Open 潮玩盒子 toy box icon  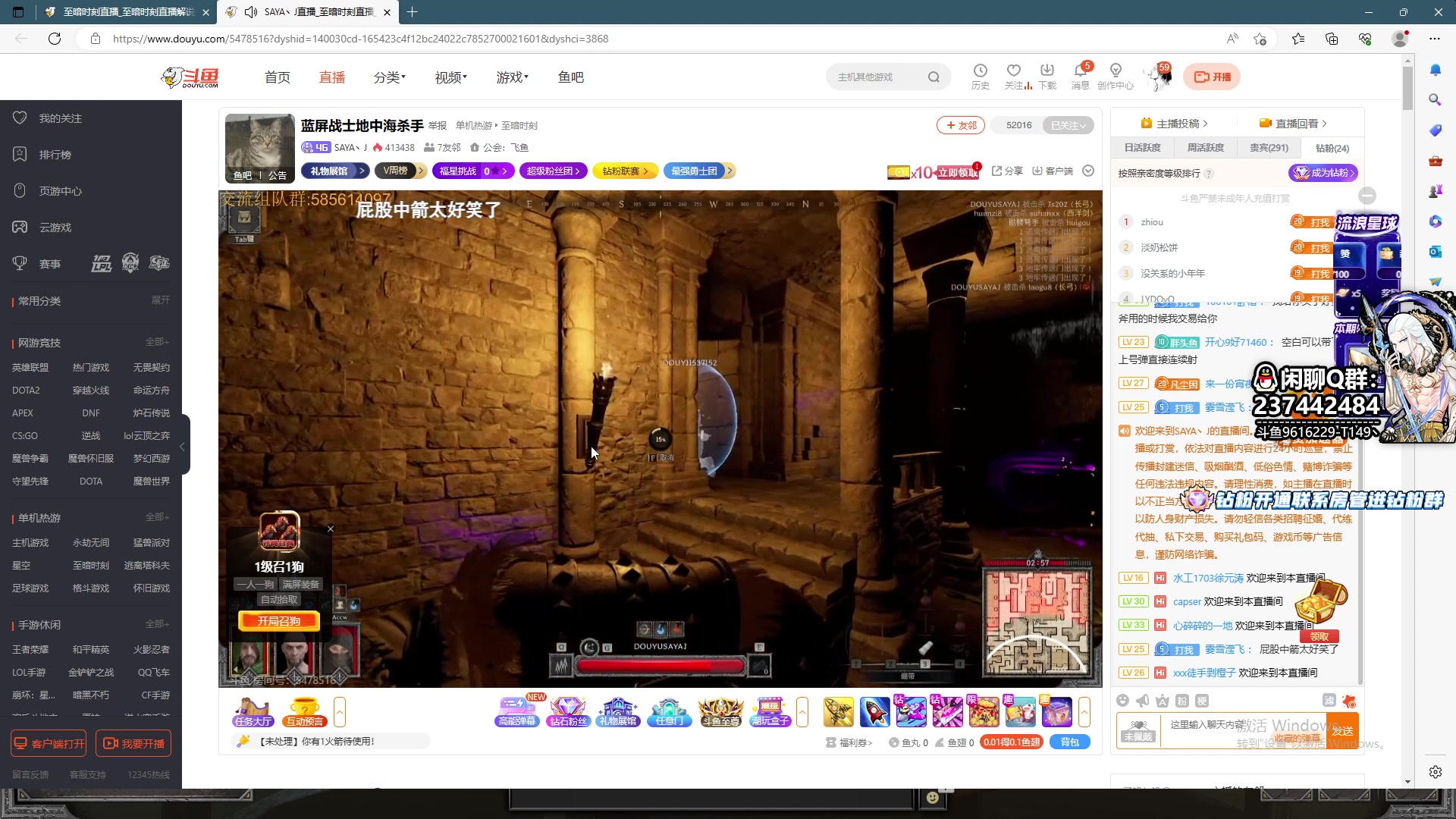[x=770, y=712]
